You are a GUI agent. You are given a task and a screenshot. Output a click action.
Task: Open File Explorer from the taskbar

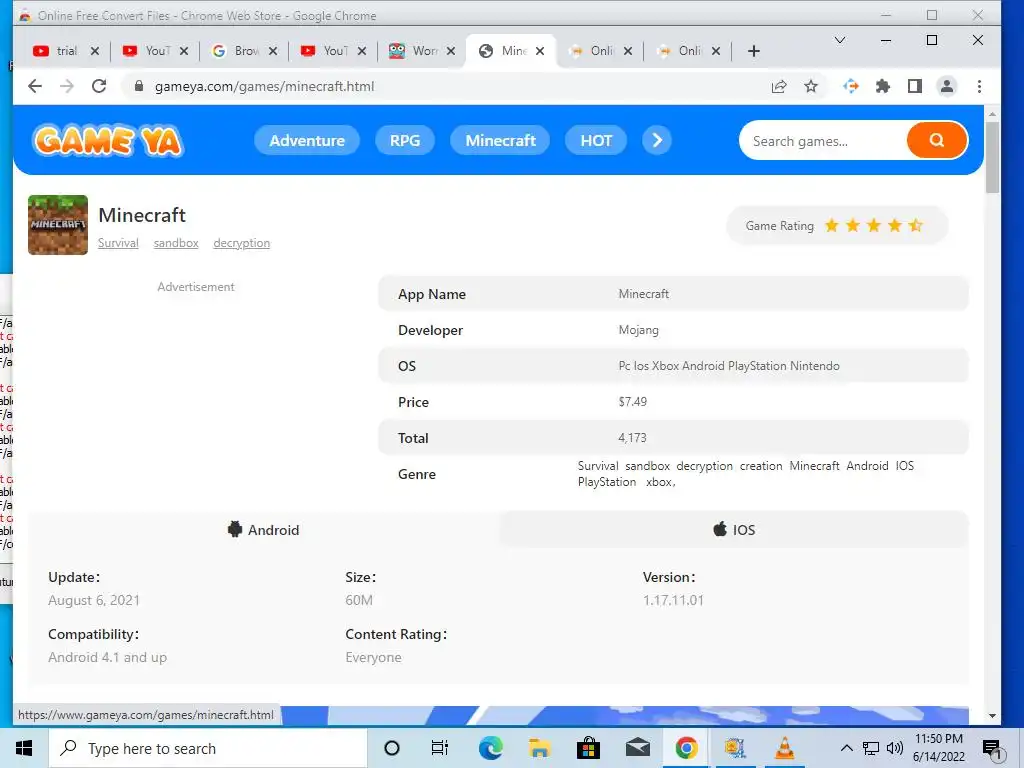(x=539, y=748)
